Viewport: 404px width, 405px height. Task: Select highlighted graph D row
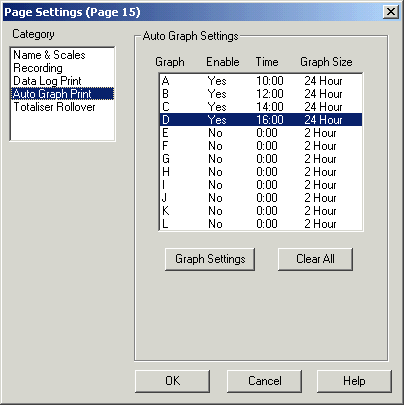tap(261, 120)
